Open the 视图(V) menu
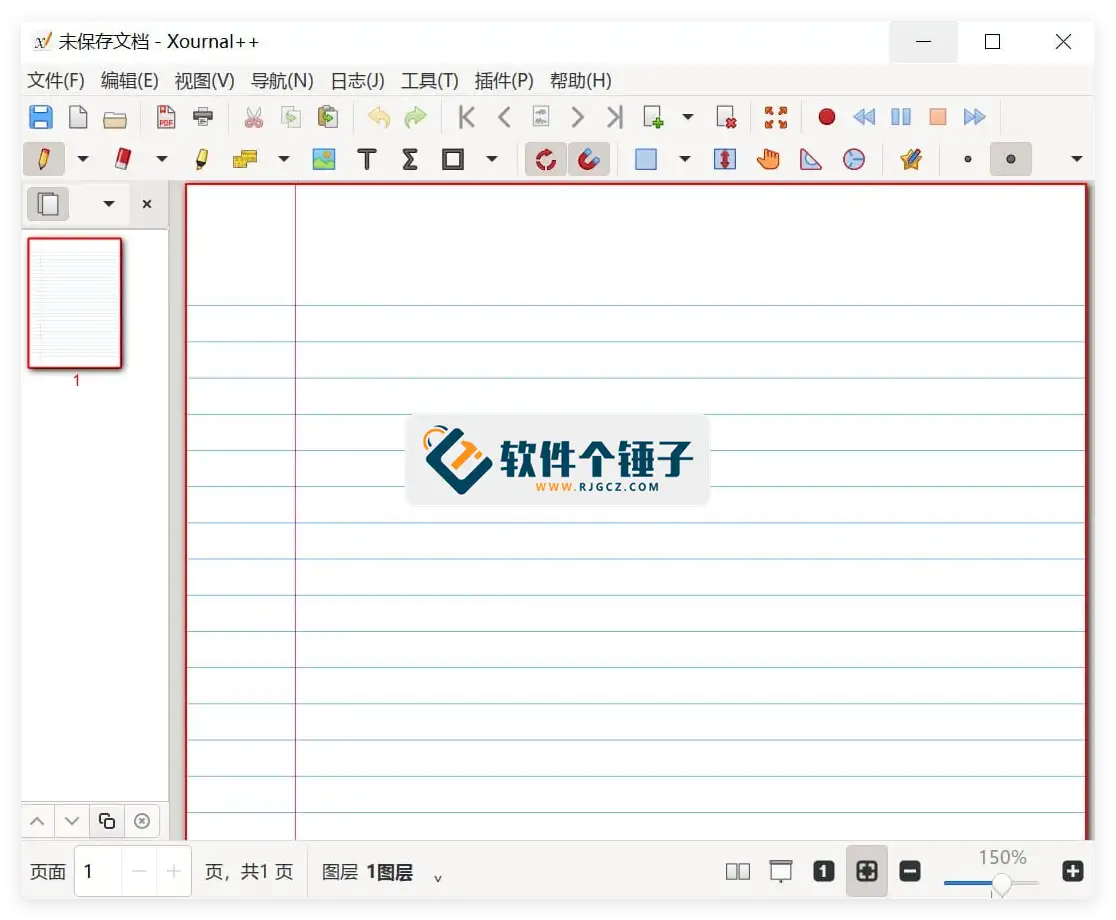Viewport: 1116px width, 920px height. point(204,80)
